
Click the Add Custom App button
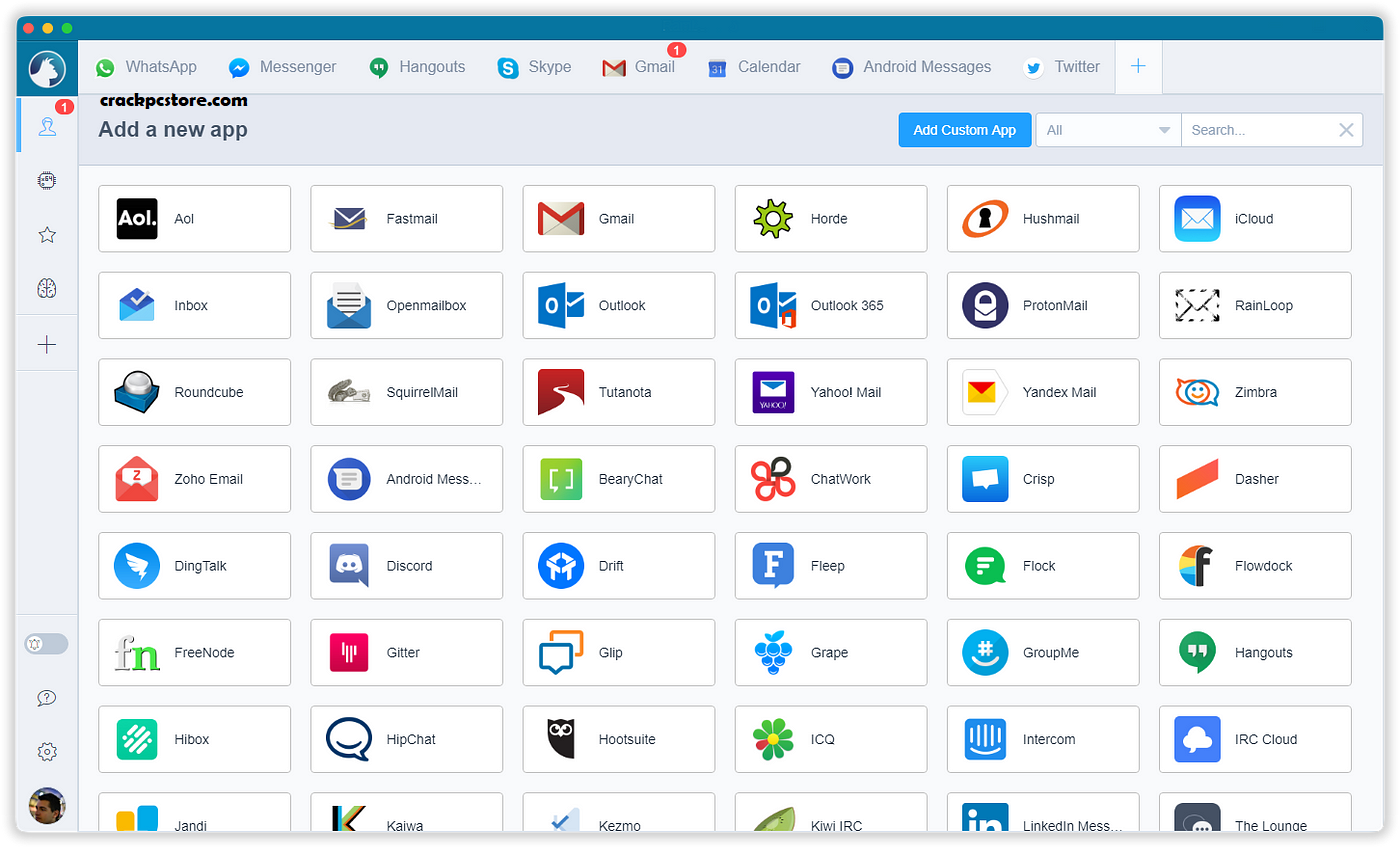965,130
